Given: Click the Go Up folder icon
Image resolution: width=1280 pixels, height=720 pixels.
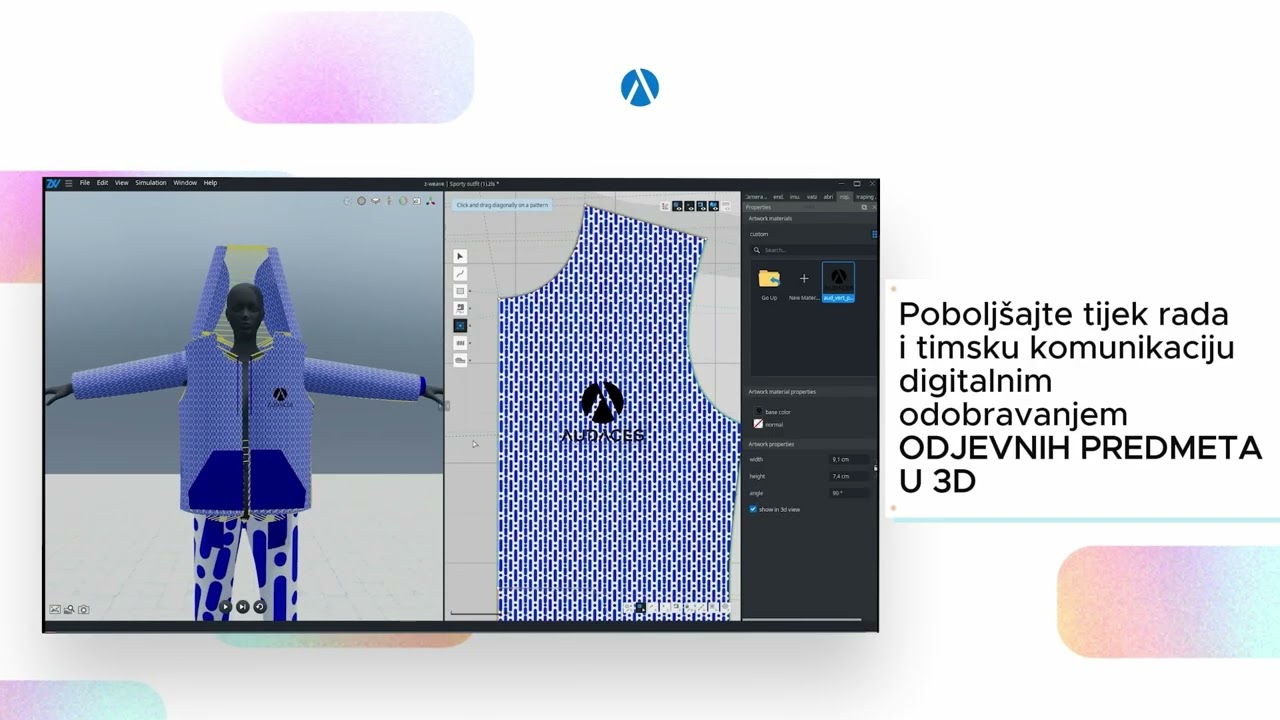Looking at the screenshot, I should pos(769,279).
